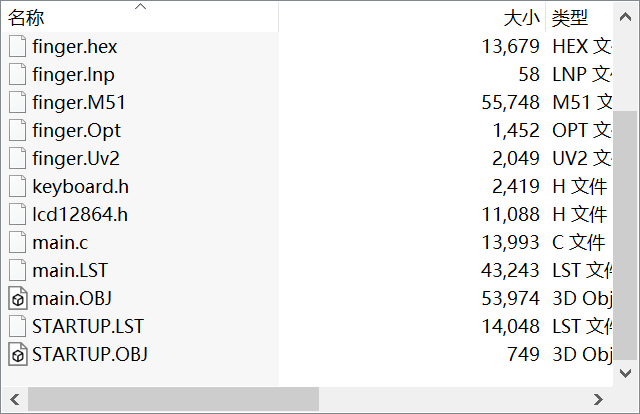The image size is (640, 414).
Task: Click the finger.hex file icon
Action: [x=18, y=46]
